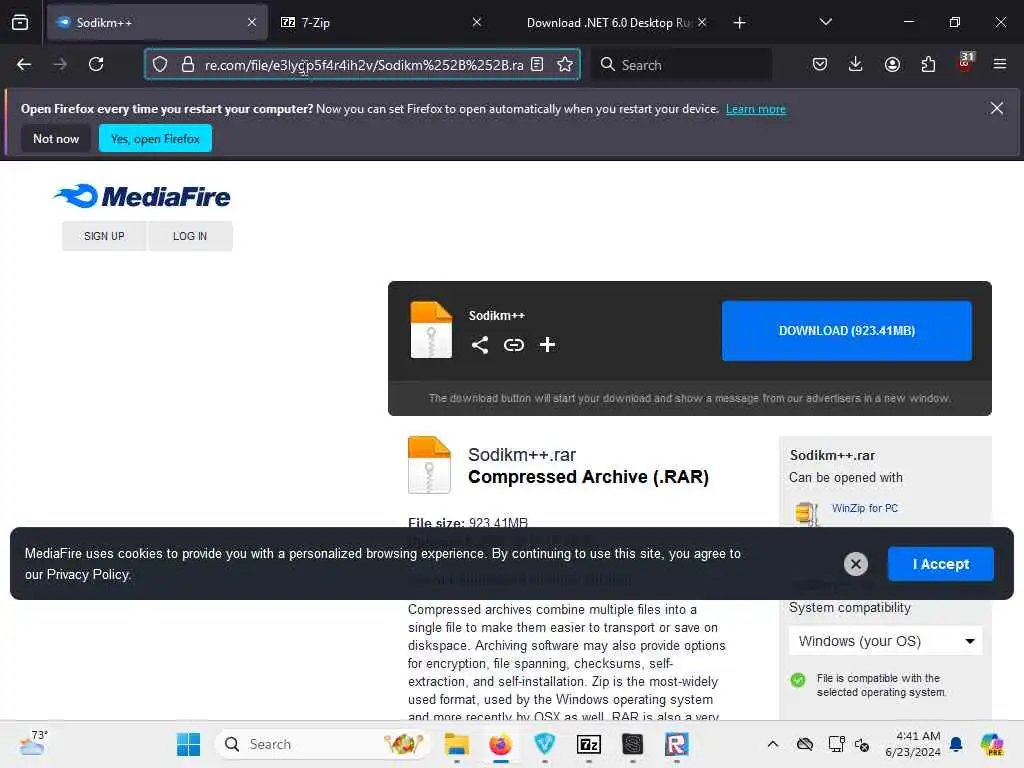Open the Firefox account icon
The height and width of the screenshot is (768, 1024).
pos(892,64)
